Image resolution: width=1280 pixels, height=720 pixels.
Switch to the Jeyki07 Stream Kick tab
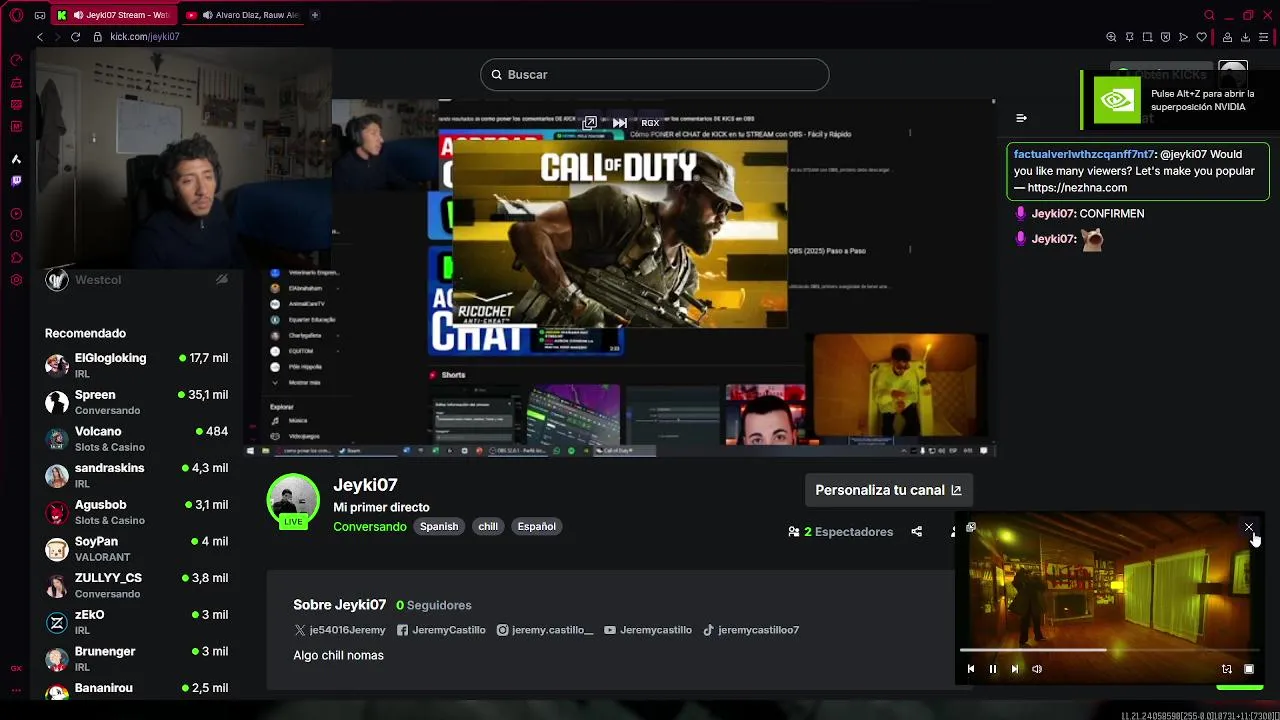113,15
